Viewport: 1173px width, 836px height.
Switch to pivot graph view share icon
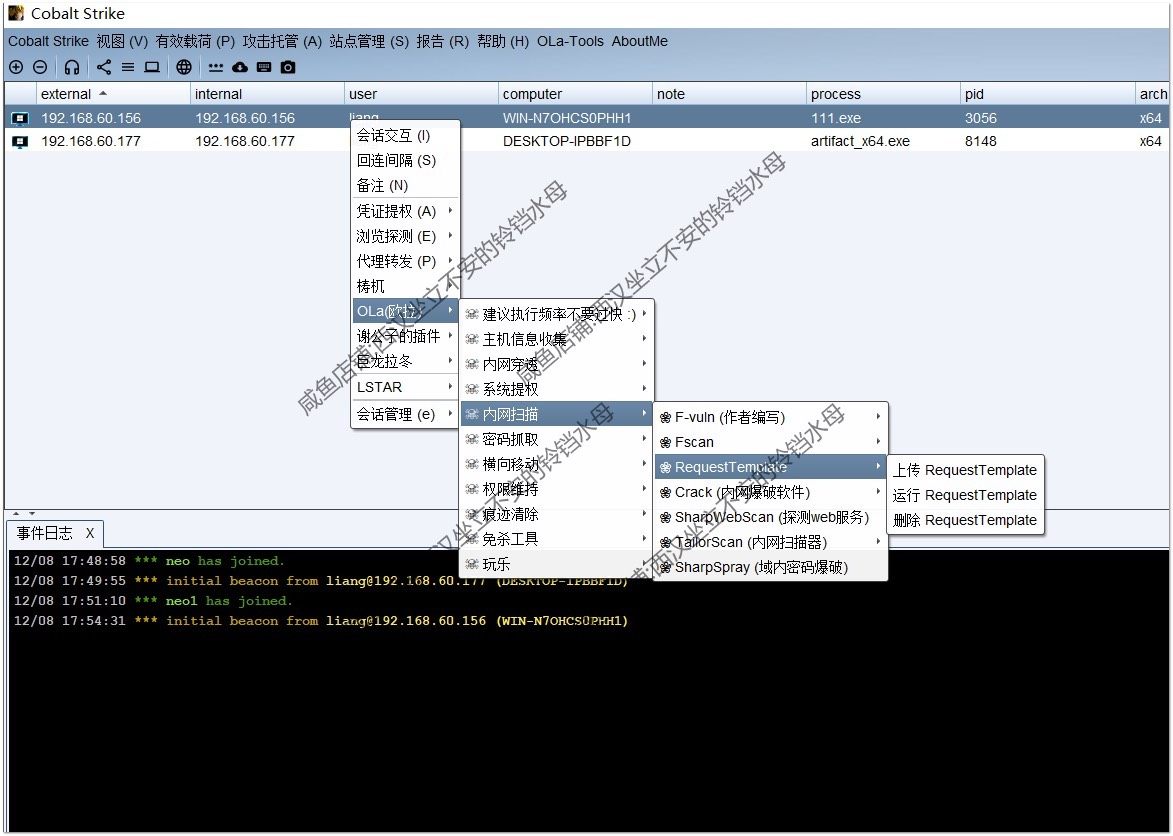[x=104, y=67]
